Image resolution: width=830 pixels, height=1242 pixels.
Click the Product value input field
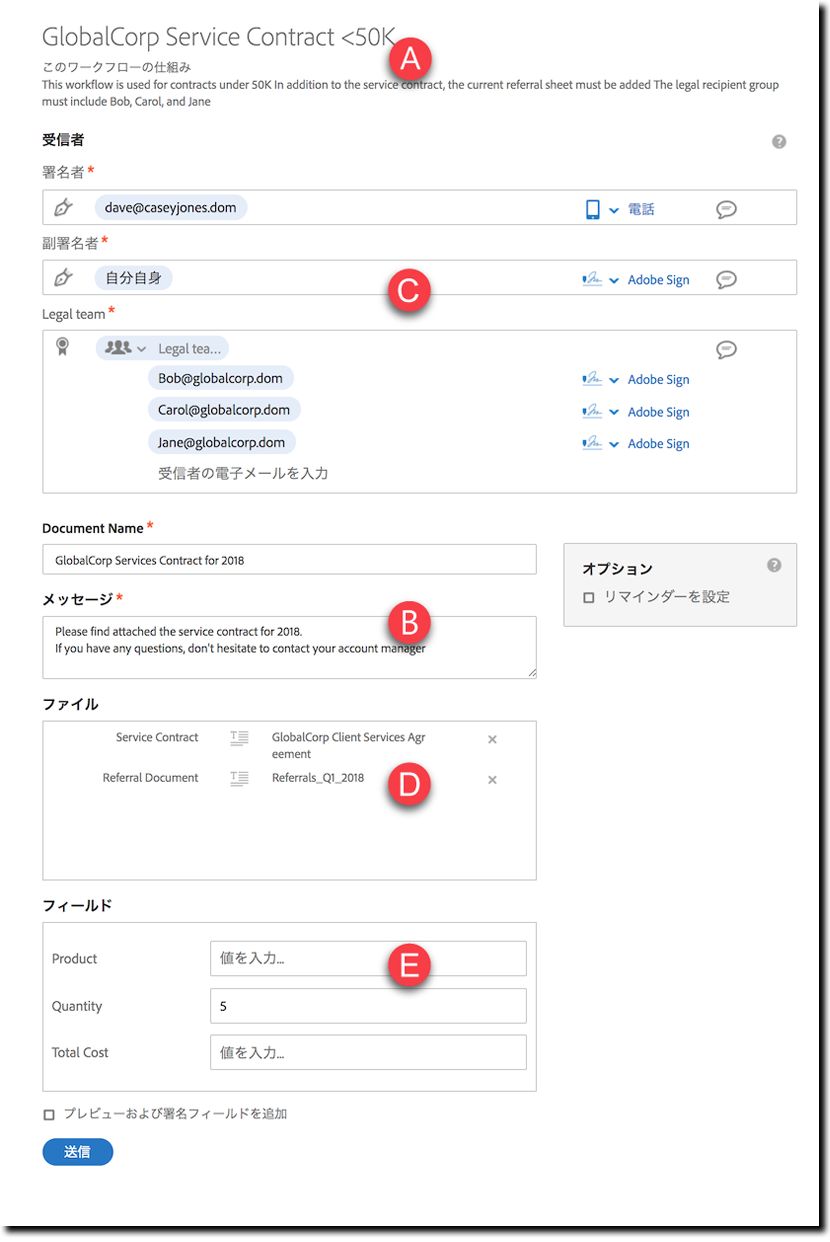pos(368,958)
